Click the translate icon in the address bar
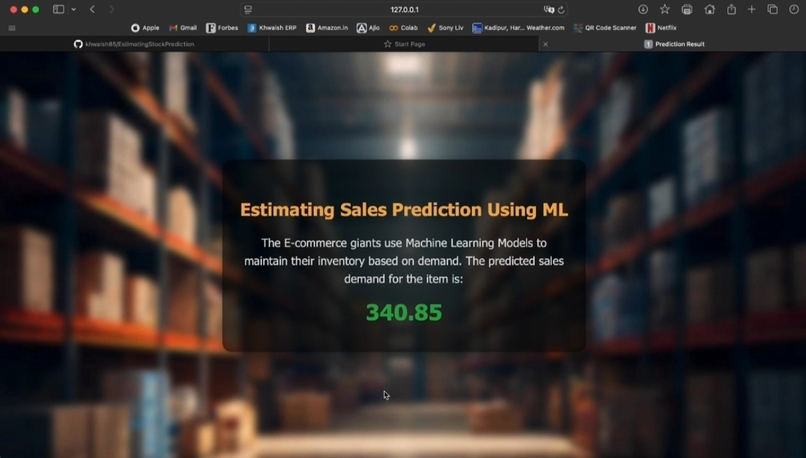 548,9
